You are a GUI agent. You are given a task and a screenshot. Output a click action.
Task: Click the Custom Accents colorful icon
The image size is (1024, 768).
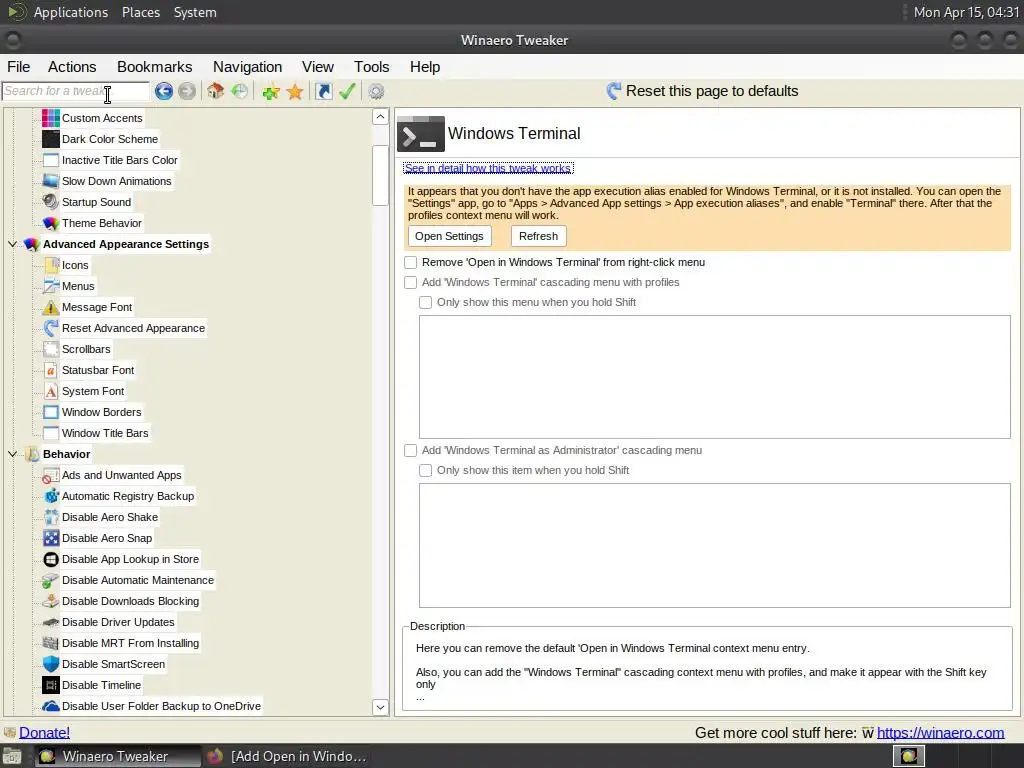coord(51,118)
